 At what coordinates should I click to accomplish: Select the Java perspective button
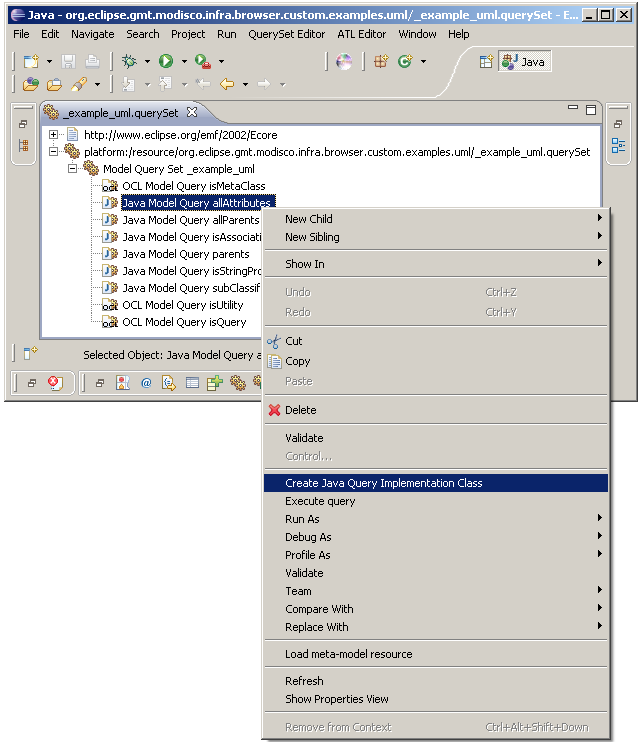pos(524,62)
